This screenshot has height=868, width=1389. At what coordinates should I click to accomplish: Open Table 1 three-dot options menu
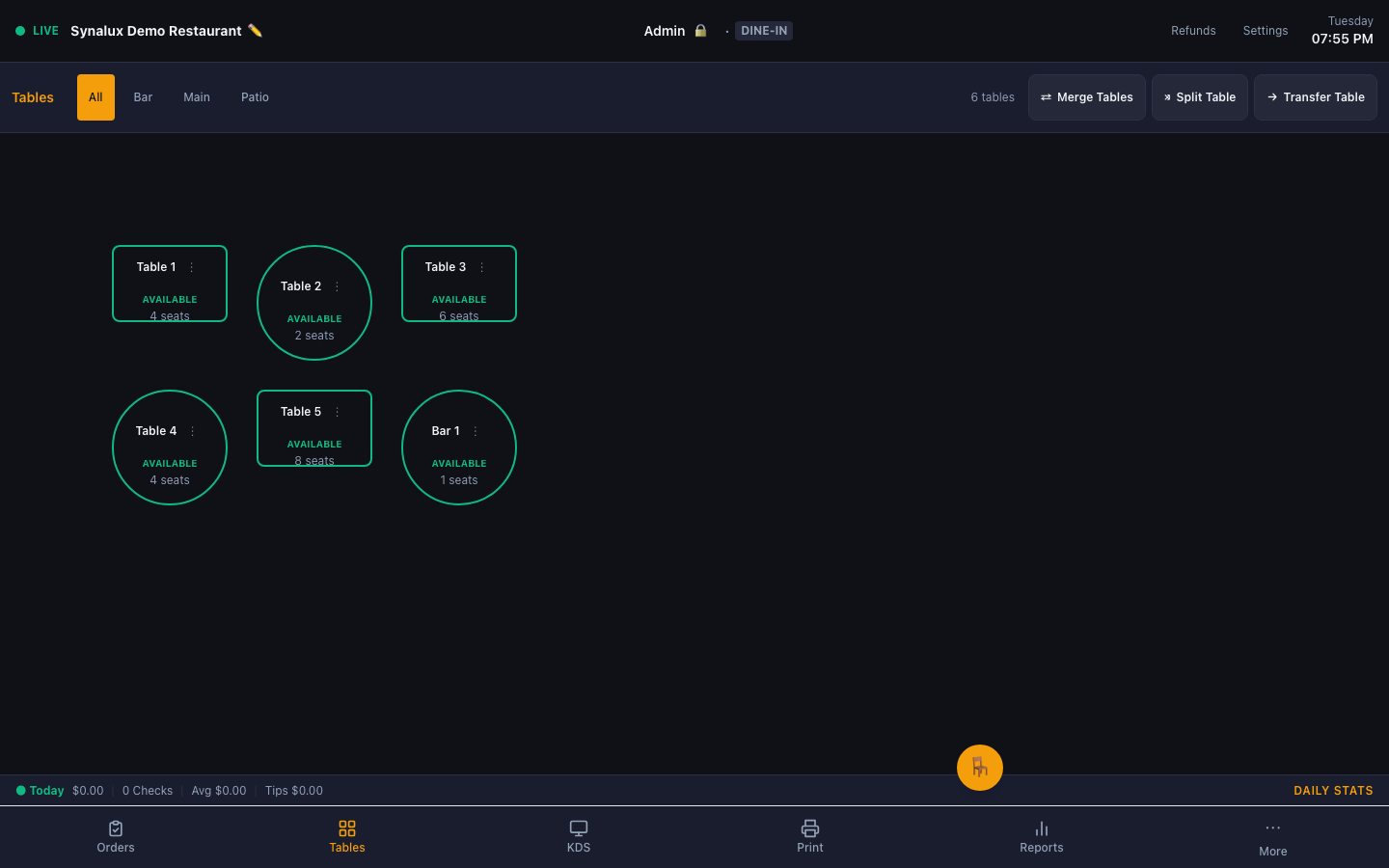point(191,267)
